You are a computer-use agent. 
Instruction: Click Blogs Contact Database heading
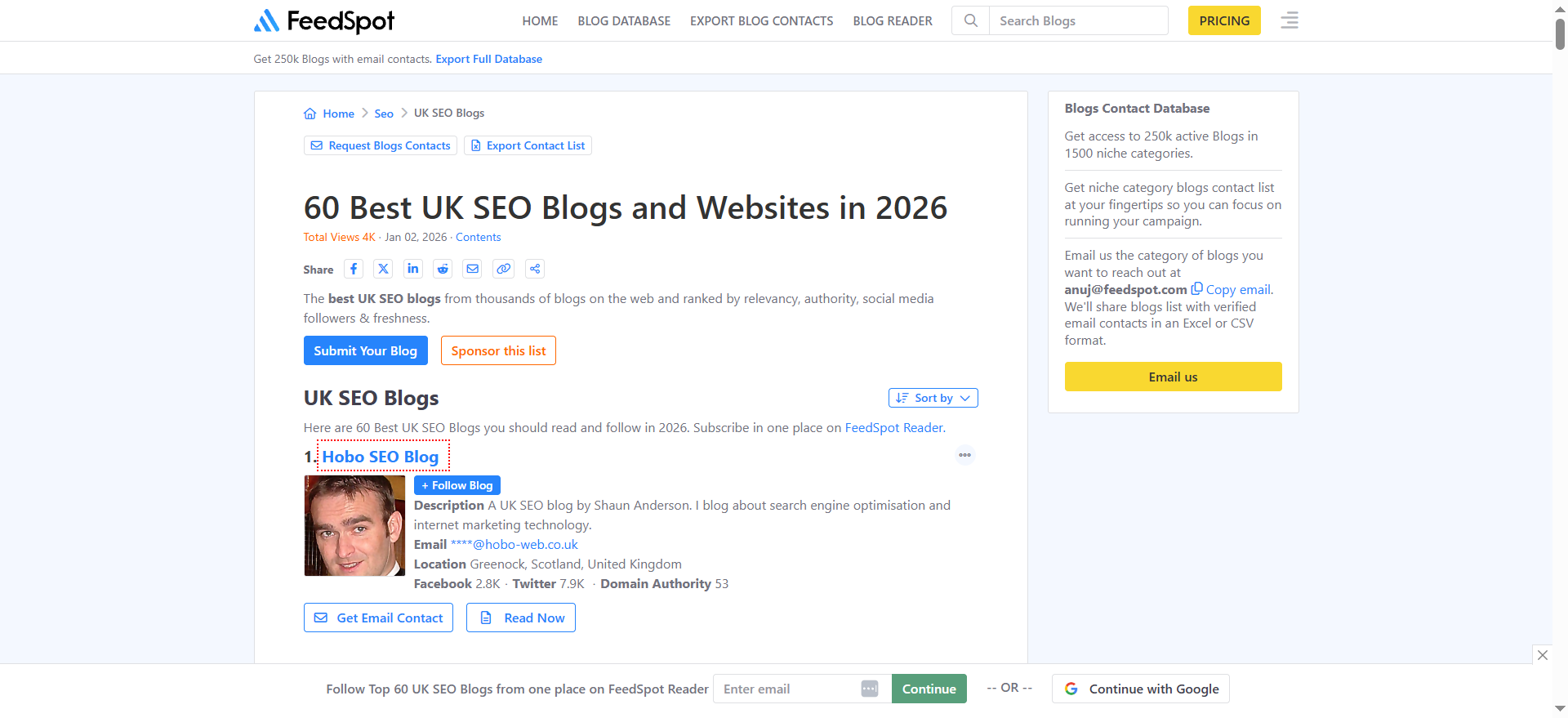(1137, 109)
